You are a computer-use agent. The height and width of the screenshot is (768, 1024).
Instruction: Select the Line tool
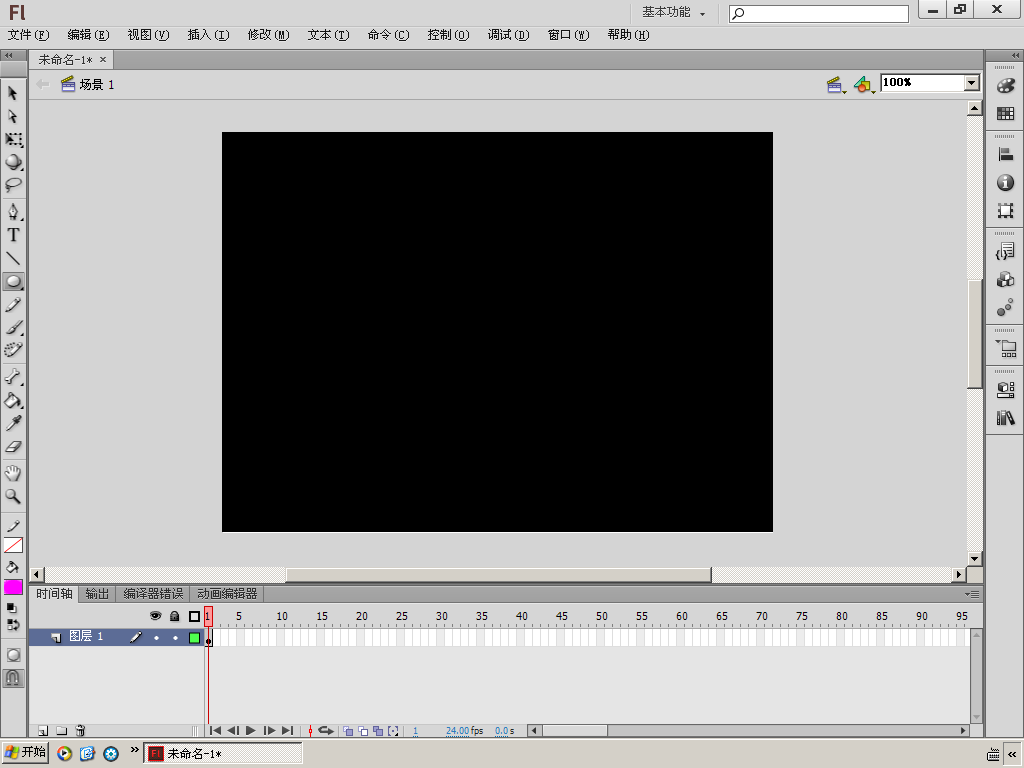point(13,258)
